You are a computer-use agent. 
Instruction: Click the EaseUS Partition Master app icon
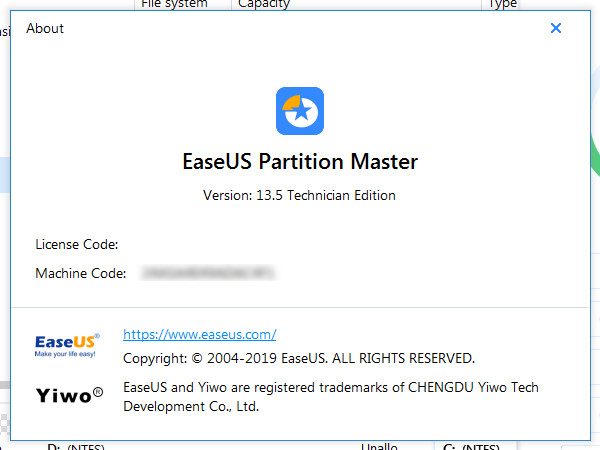[x=299, y=111]
